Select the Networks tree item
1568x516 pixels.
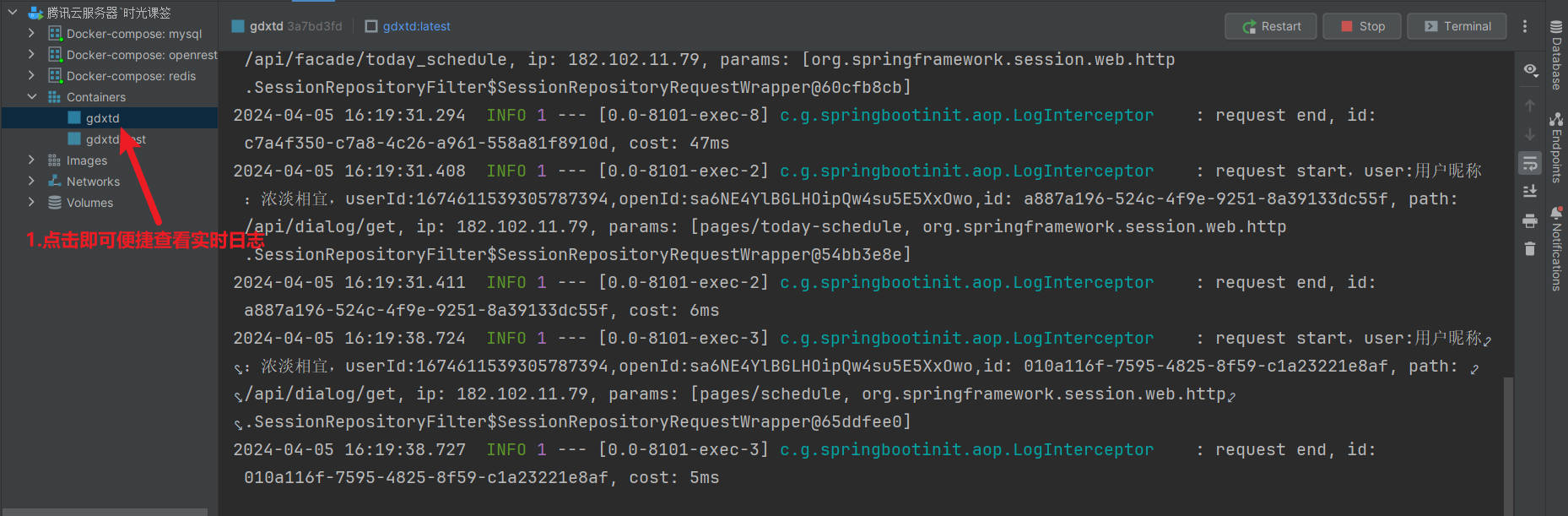93,182
